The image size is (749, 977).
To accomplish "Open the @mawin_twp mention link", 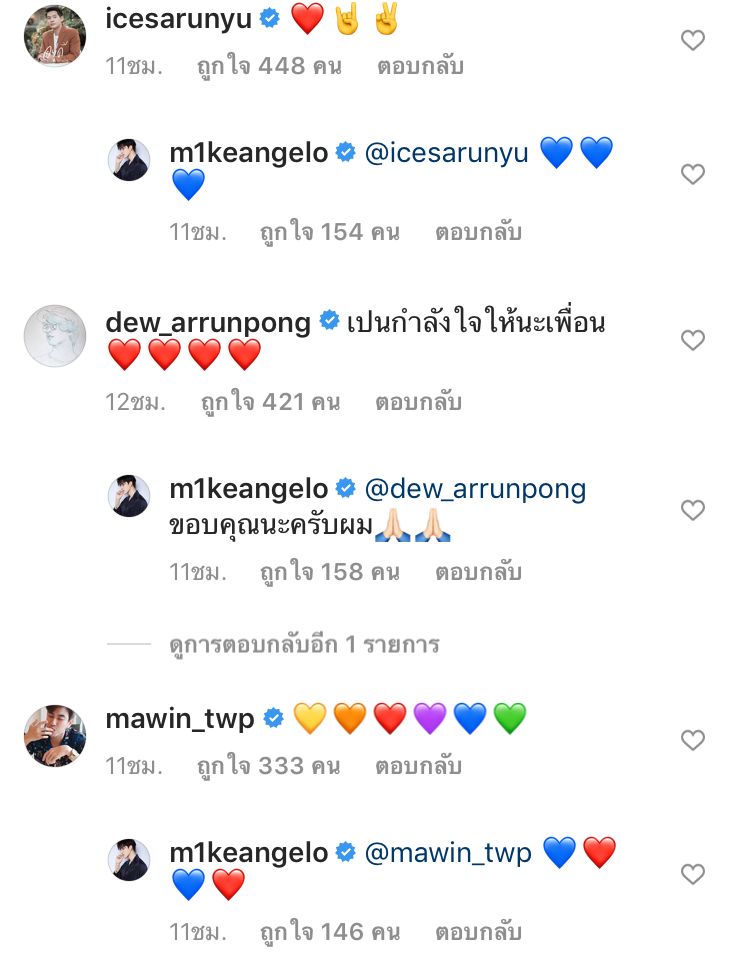I will click(x=448, y=854).
